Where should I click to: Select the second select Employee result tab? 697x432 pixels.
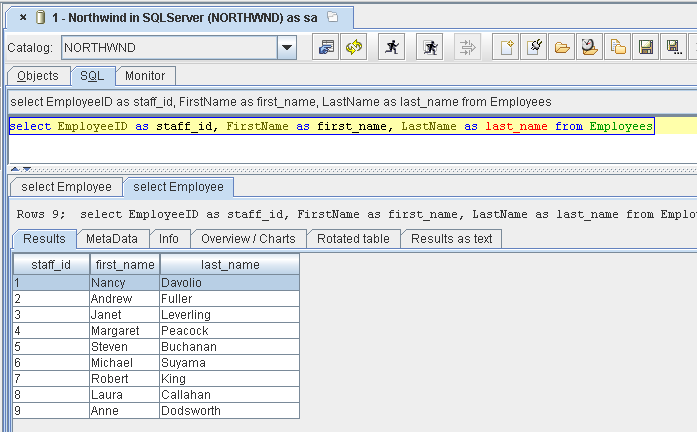point(178,187)
